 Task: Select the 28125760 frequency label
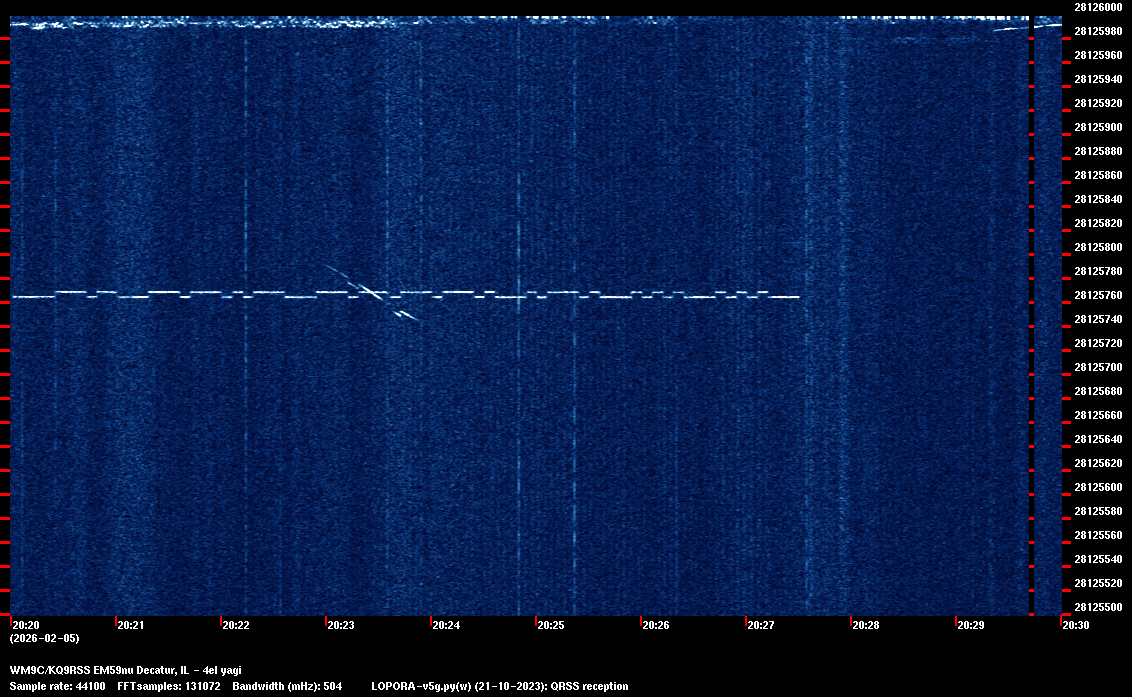coord(1098,295)
